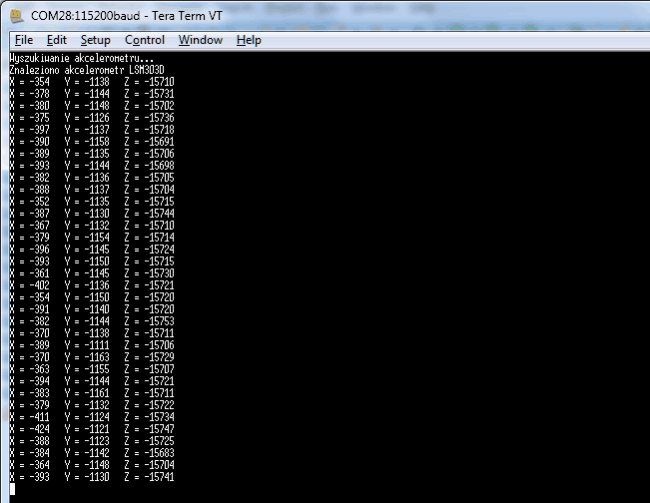Screen dimensions: 650x503
Task: Click the terminal cursor block at bottom
Action: point(12,489)
